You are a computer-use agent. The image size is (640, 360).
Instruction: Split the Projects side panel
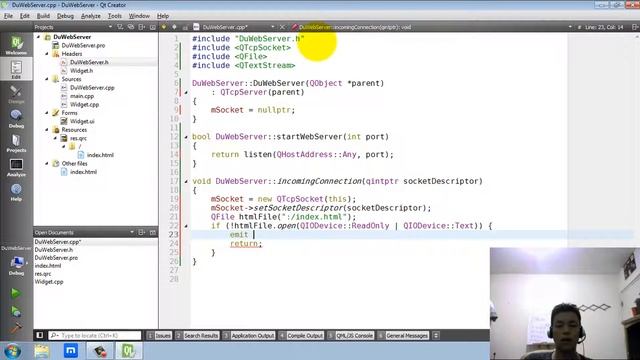click(142, 27)
